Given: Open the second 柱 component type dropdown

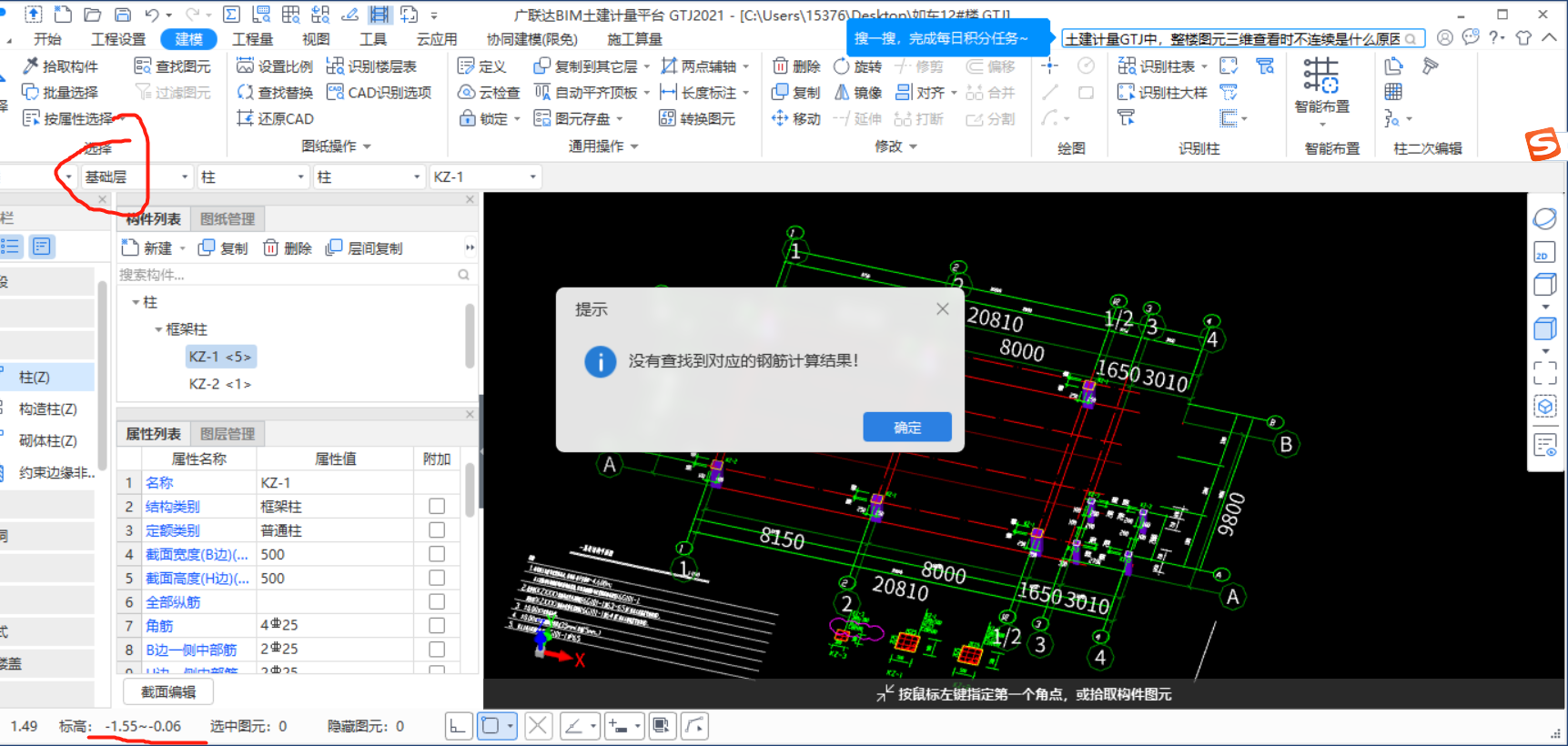Looking at the screenshot, I should (x=369, y=176).
